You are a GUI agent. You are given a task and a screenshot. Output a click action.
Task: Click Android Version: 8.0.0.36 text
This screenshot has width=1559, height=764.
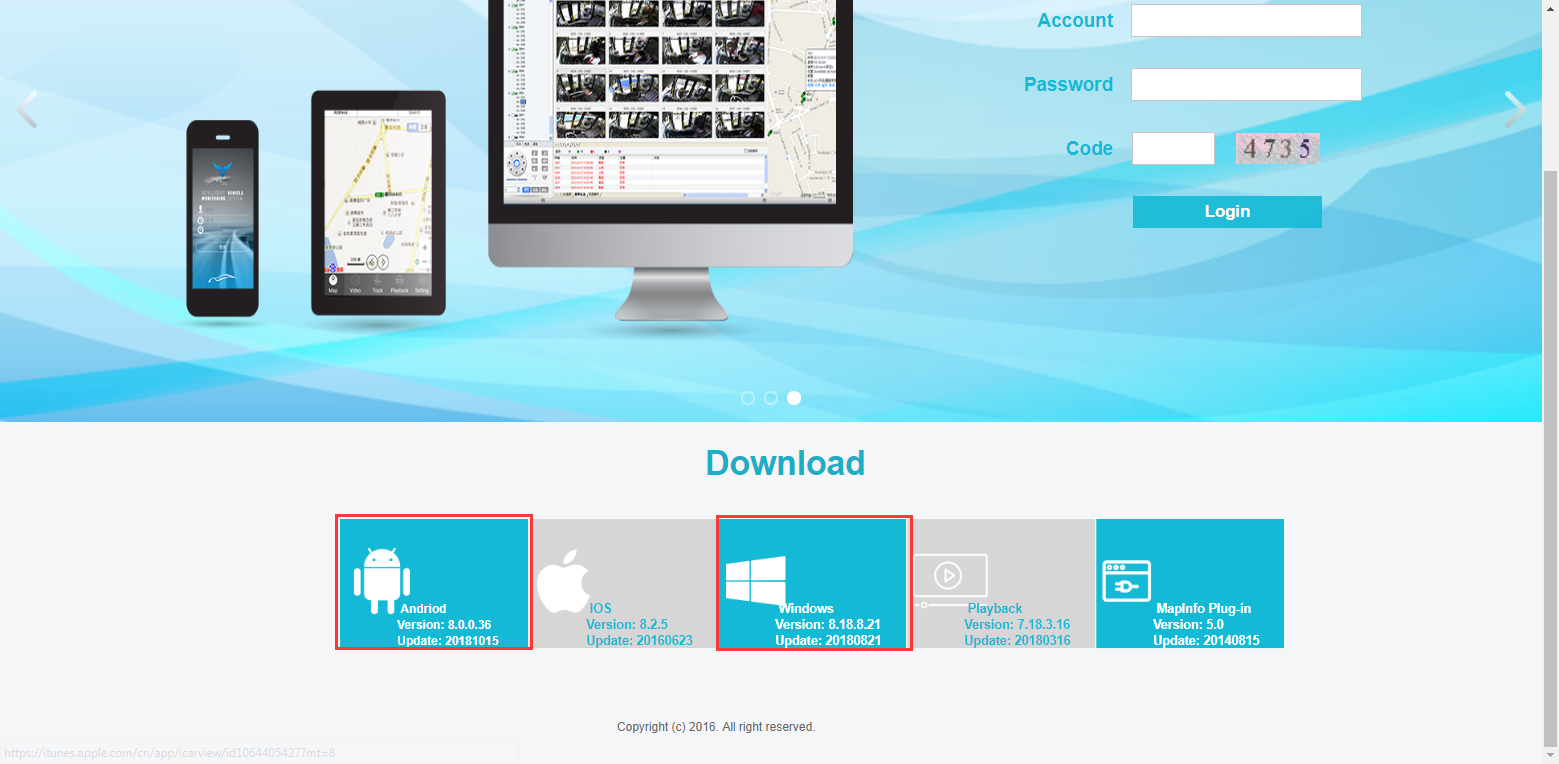pyautogui.click(x=444, y=624)
